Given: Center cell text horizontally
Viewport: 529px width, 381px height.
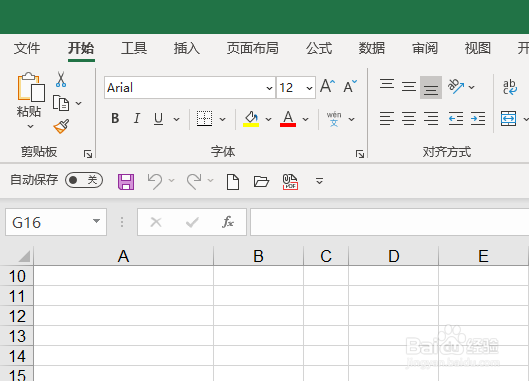Looking at the screenshot, I should (409, 118).
